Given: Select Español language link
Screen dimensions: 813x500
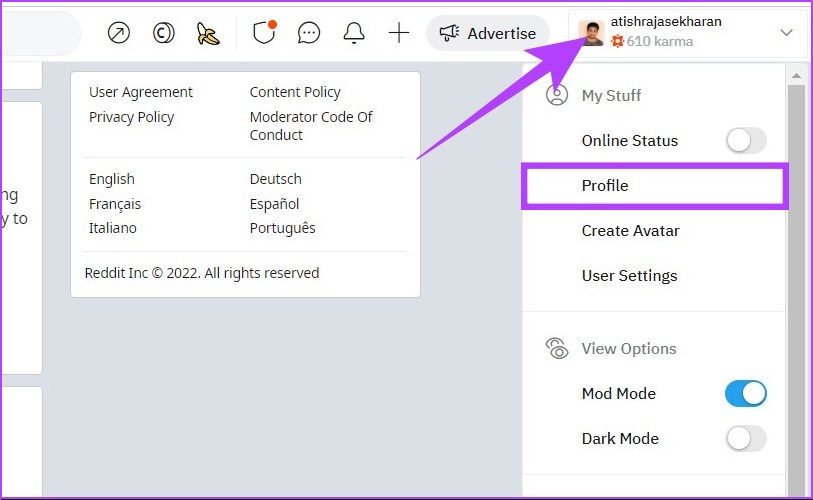Looking at the screenshot, I should [x=274, y=204].
